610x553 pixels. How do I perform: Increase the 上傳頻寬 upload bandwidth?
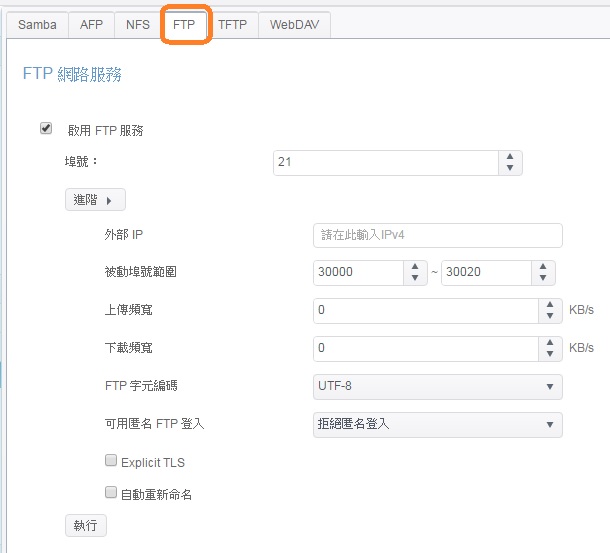[550, 305]
